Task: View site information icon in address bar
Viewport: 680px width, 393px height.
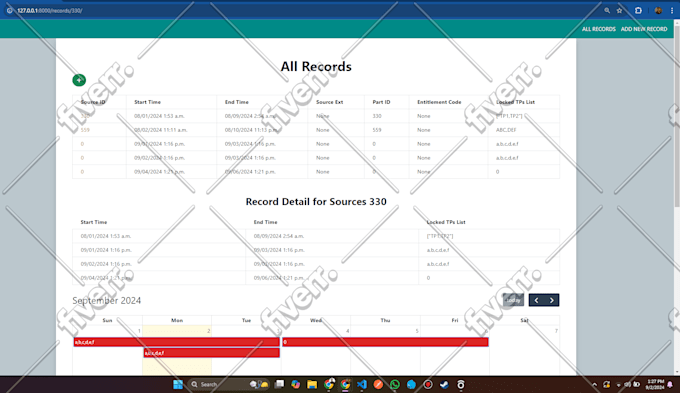Action: pos(10,10)
